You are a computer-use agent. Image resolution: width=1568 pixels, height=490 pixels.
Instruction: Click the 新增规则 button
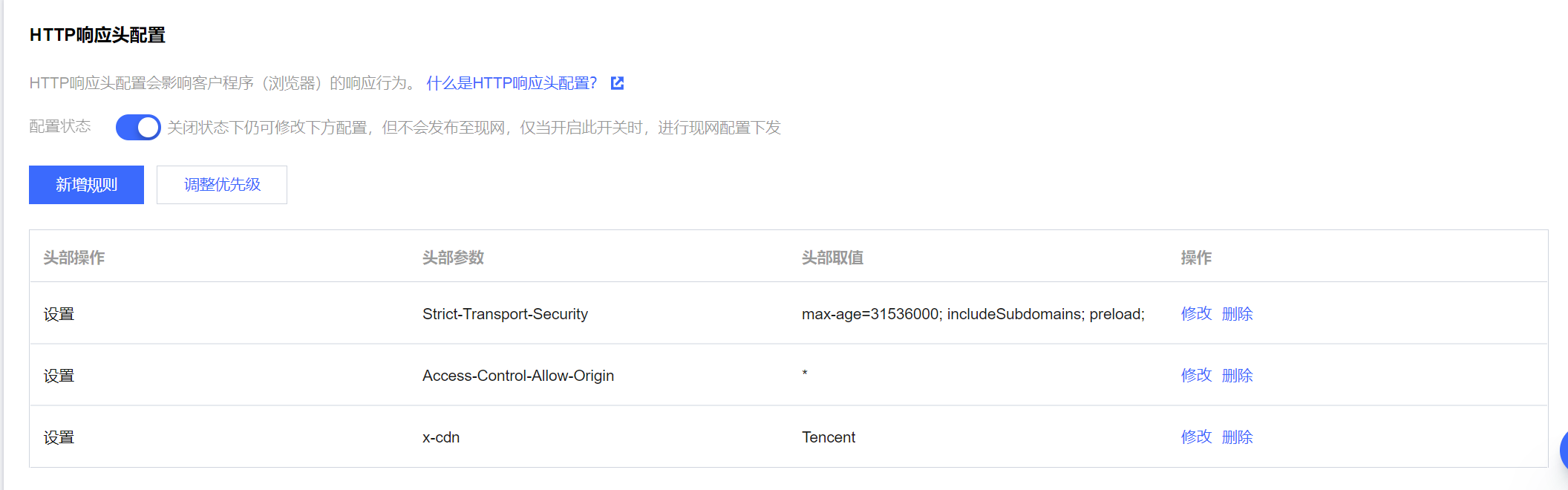pyautogui.click(x=86, y=185)
